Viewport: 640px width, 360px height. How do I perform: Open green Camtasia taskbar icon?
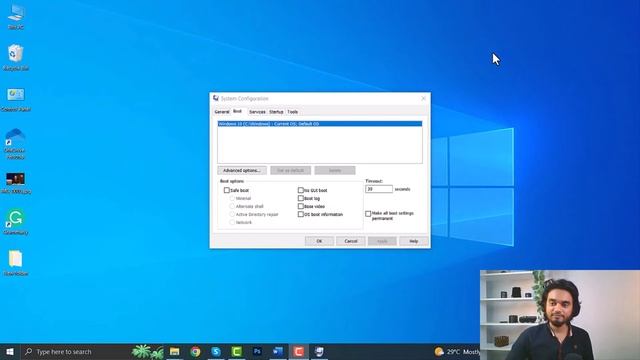(x=236, y=351)
